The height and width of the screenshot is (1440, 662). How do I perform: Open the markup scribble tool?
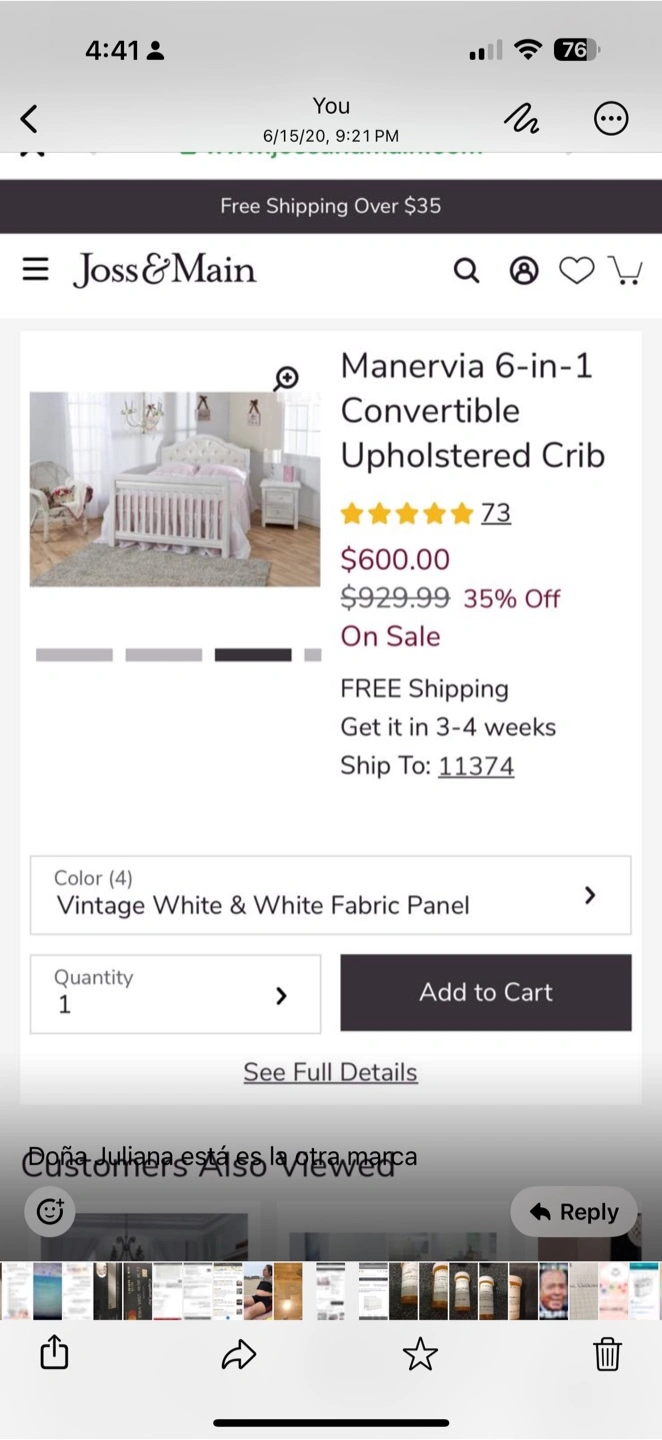tap(521, 119)
